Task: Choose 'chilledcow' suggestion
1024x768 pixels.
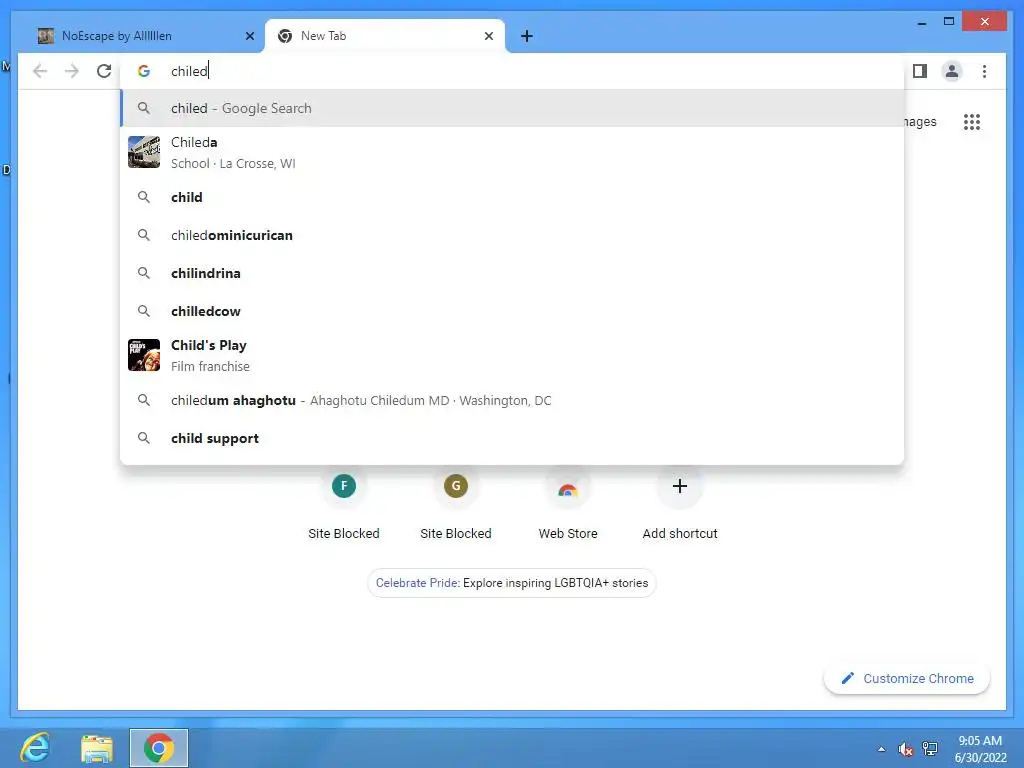Action: [512, 311]
